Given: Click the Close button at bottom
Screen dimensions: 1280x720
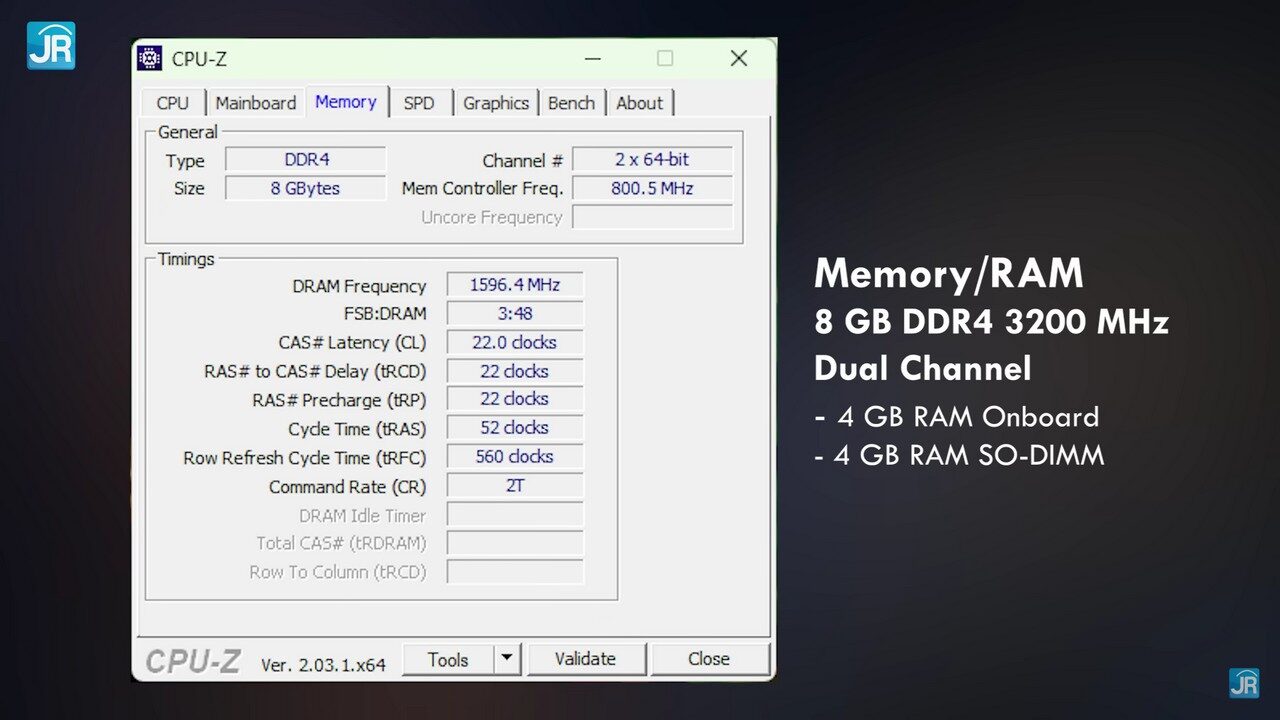Looking at the screenshot, I should pos(709,659).
